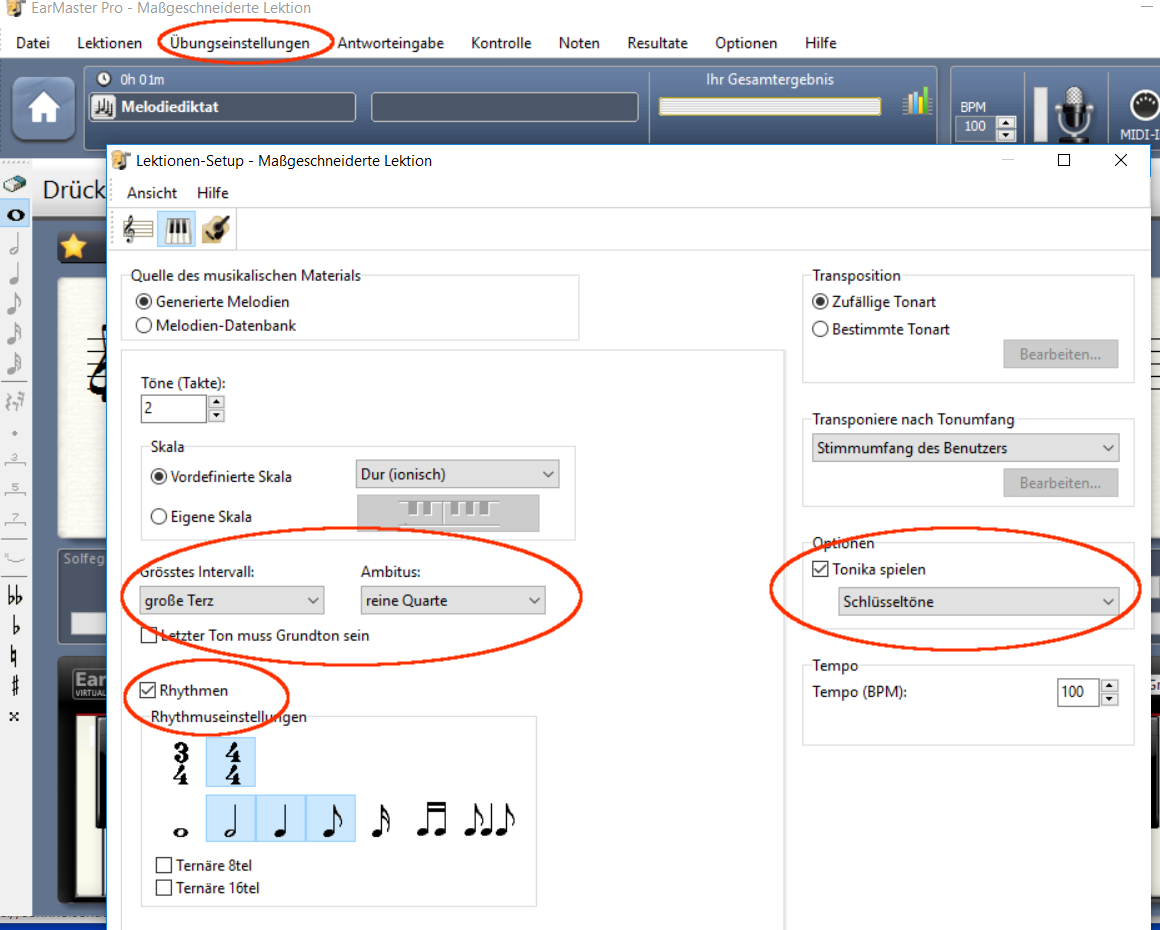Enable the beamed eighth notes rhythm value

(x=431, y=819)
